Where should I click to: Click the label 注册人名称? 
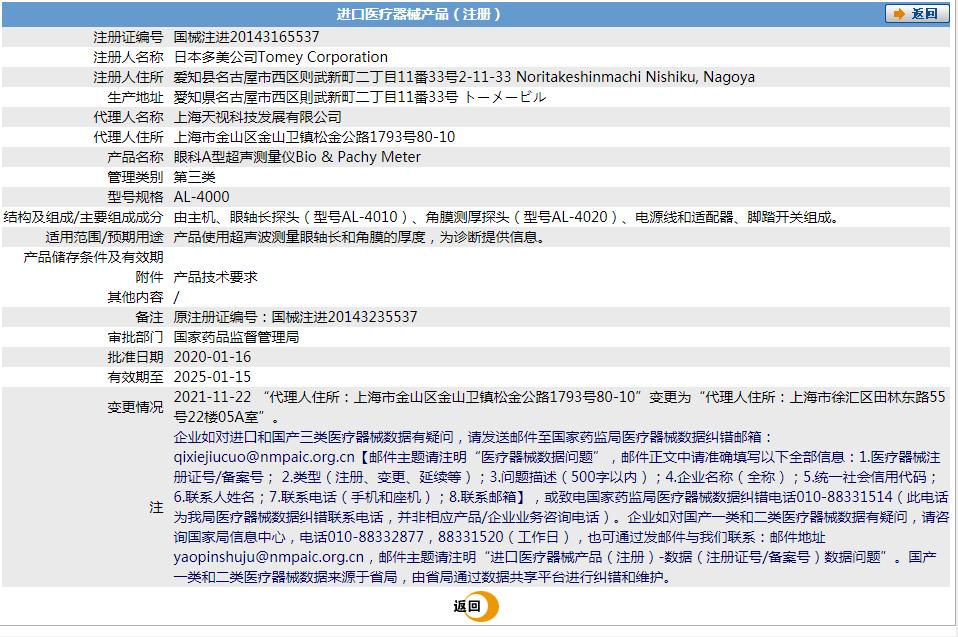128,57
